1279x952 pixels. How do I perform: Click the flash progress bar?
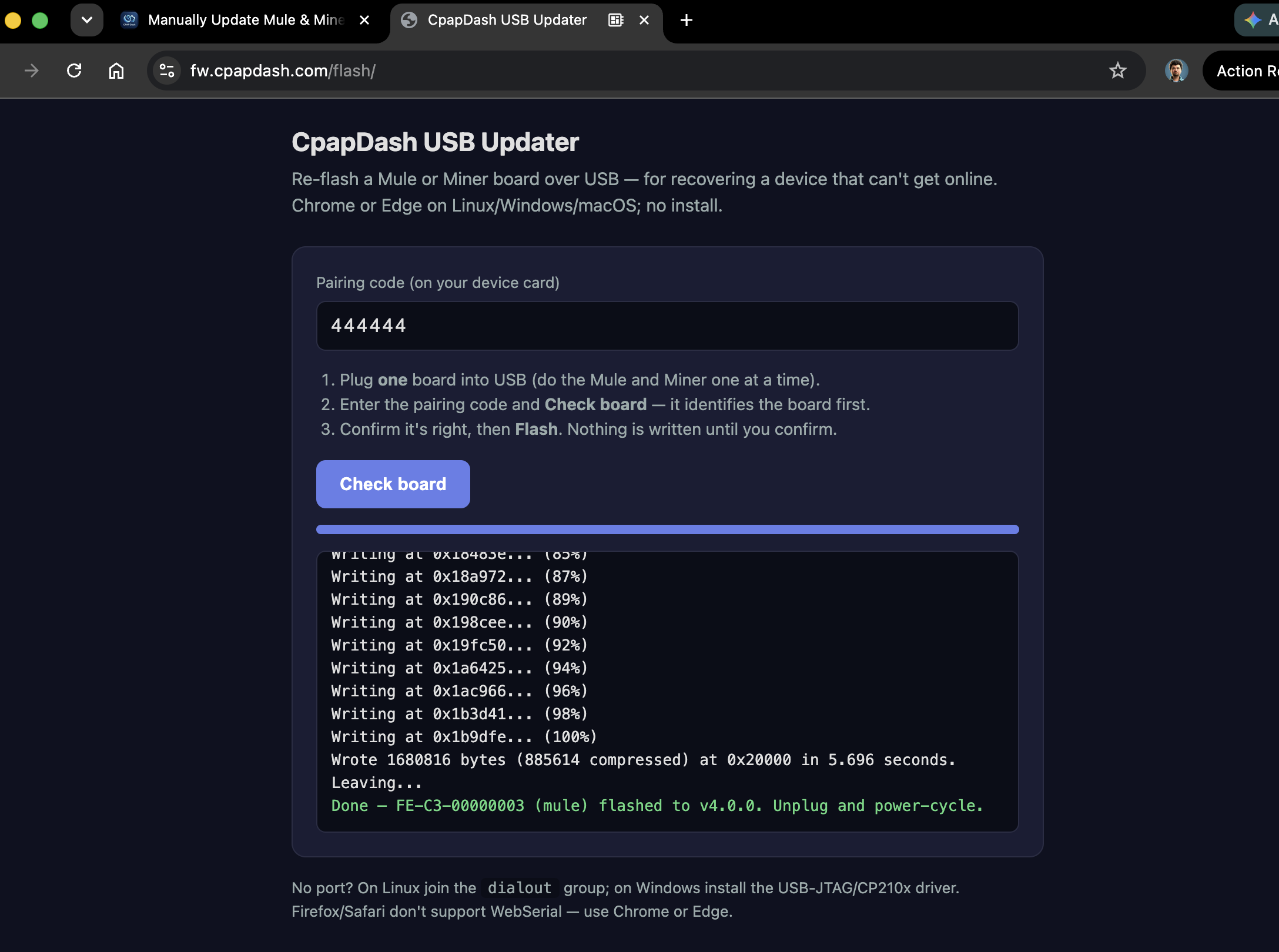667,529
